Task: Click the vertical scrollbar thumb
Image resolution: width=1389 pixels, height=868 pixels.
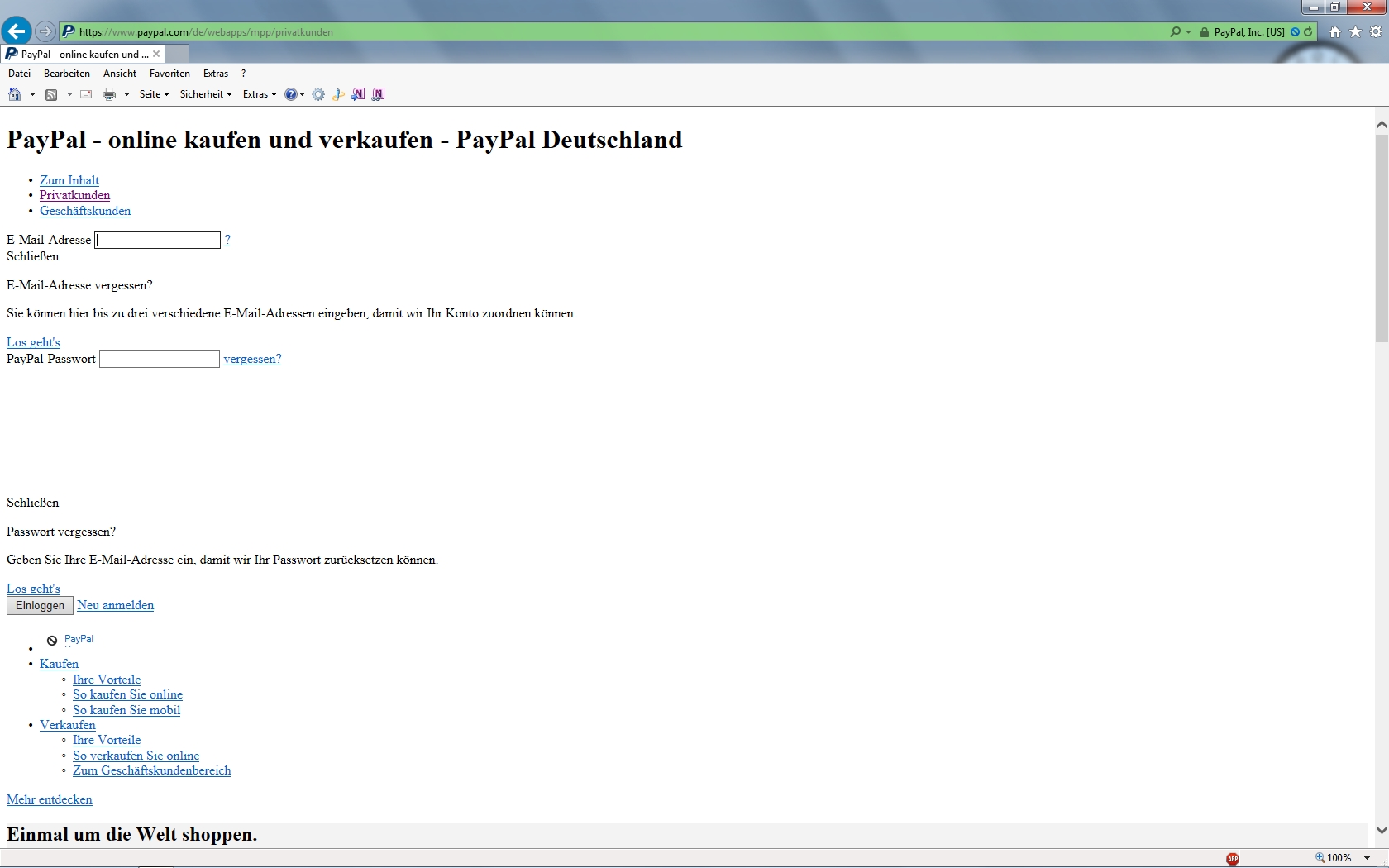Action: pos(1382,237)
